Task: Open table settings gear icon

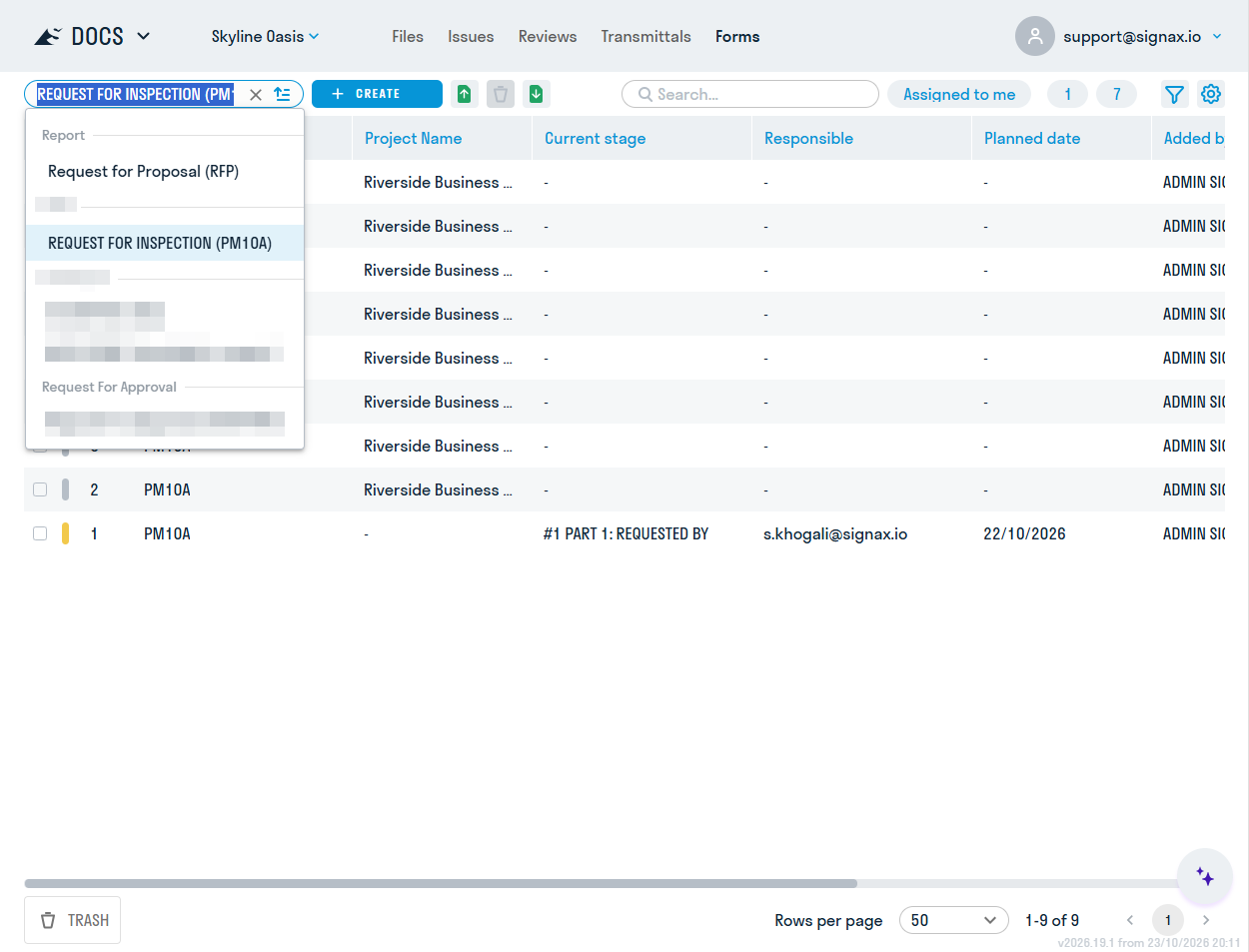Action: pyautogui.click(x=1211, y=94)
